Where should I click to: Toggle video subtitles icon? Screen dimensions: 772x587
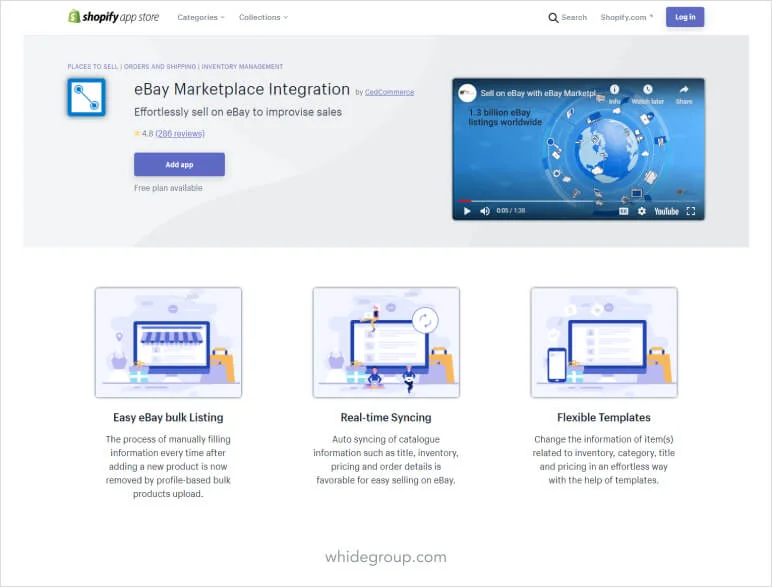coord(623,211)
